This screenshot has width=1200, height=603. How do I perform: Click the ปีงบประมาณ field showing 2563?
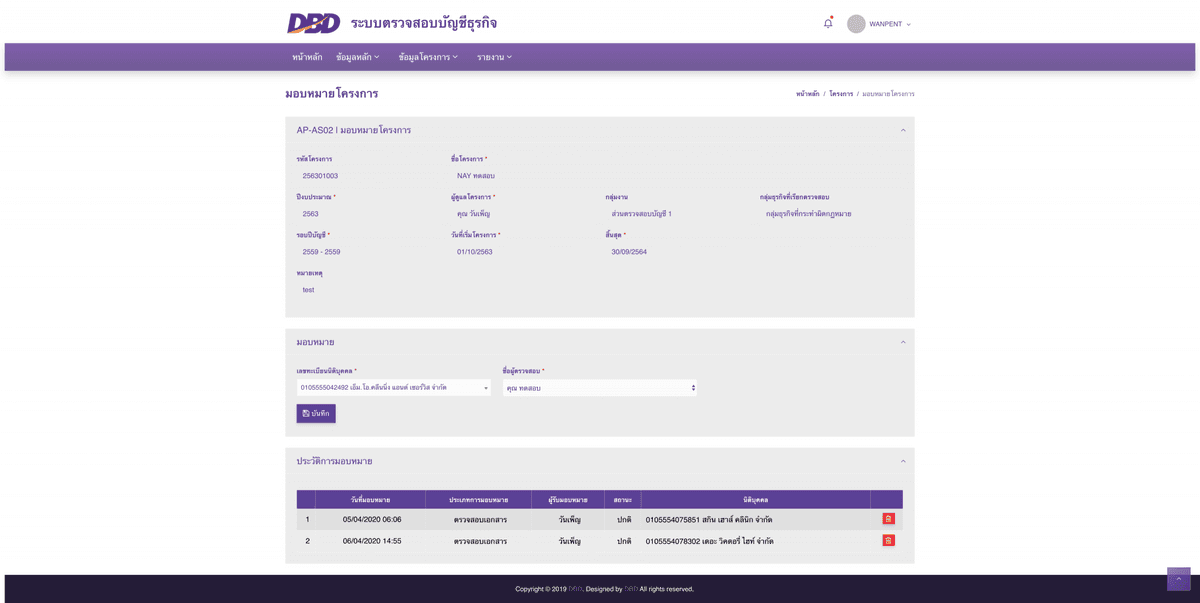point(368,214)
